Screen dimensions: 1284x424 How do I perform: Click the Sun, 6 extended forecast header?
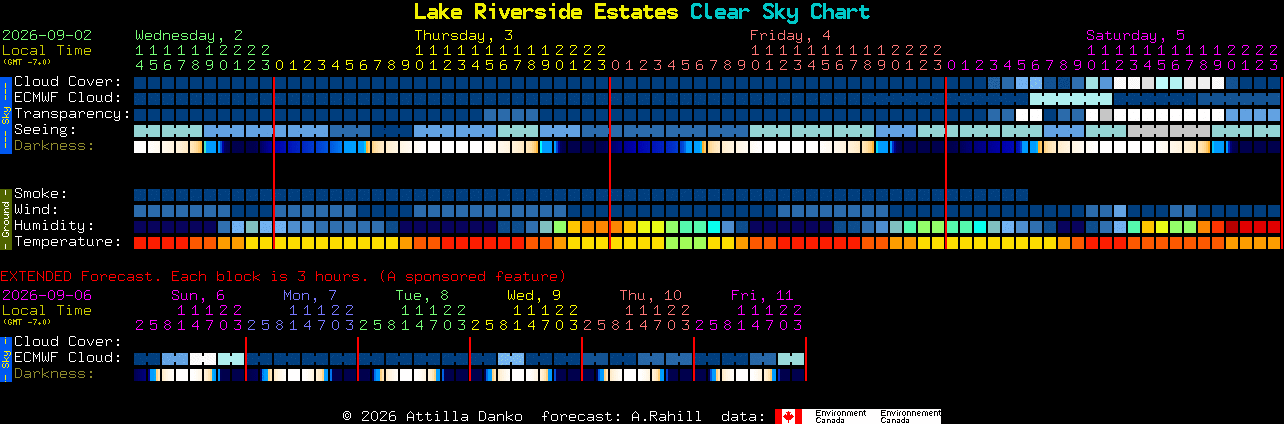[x=198, y=295]
